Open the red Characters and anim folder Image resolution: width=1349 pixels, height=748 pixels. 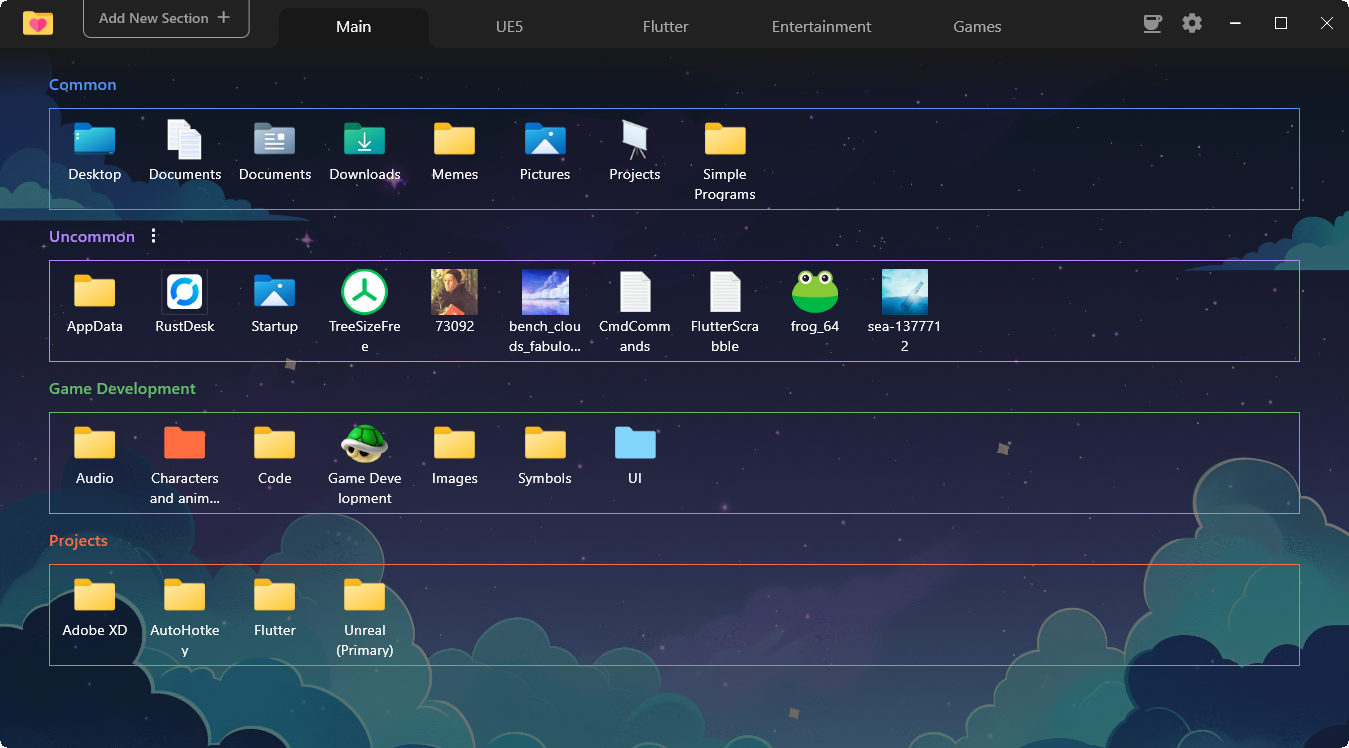(x=185, y=464)
